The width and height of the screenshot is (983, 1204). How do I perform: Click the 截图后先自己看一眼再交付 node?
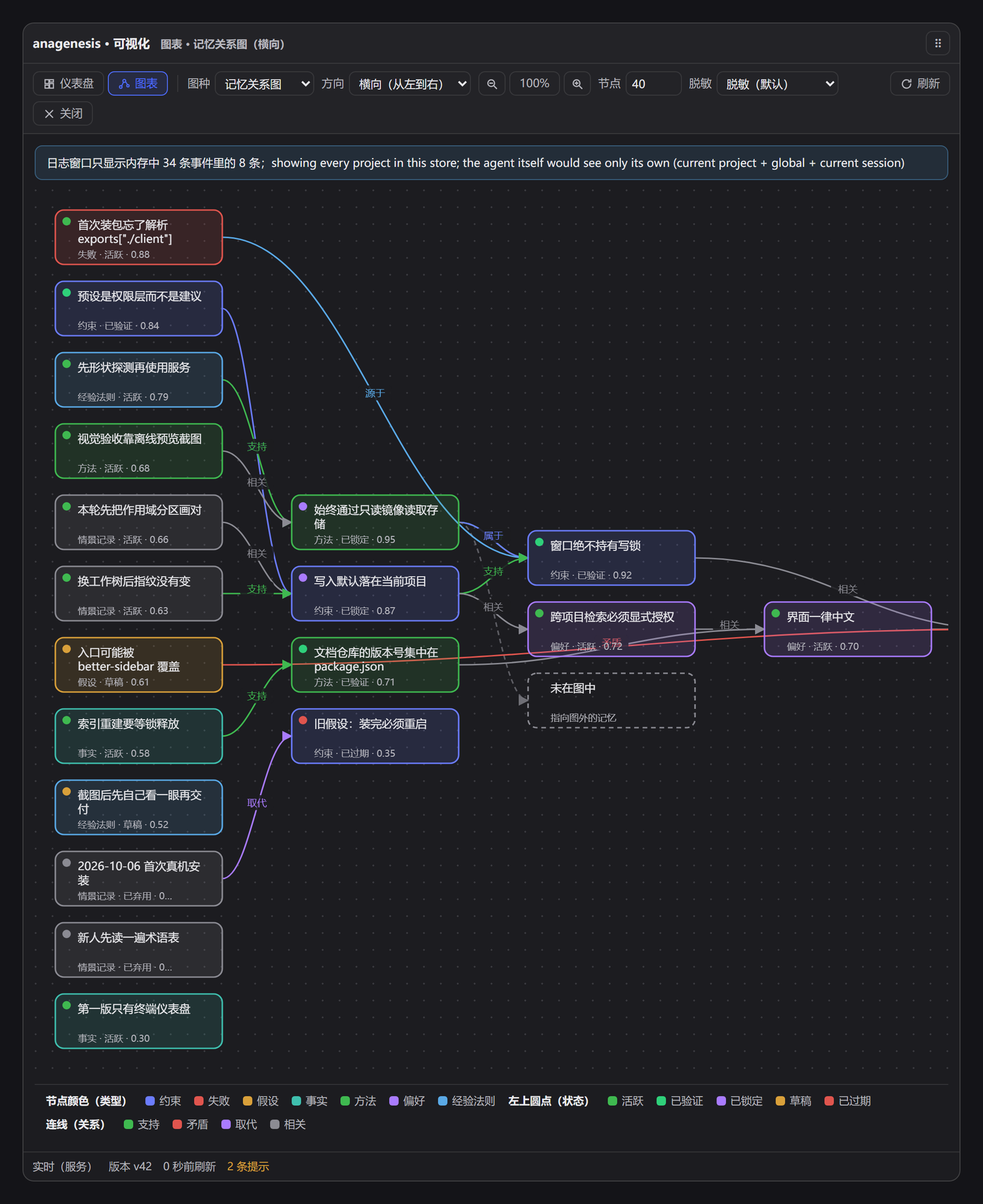[x=139, y=808]
